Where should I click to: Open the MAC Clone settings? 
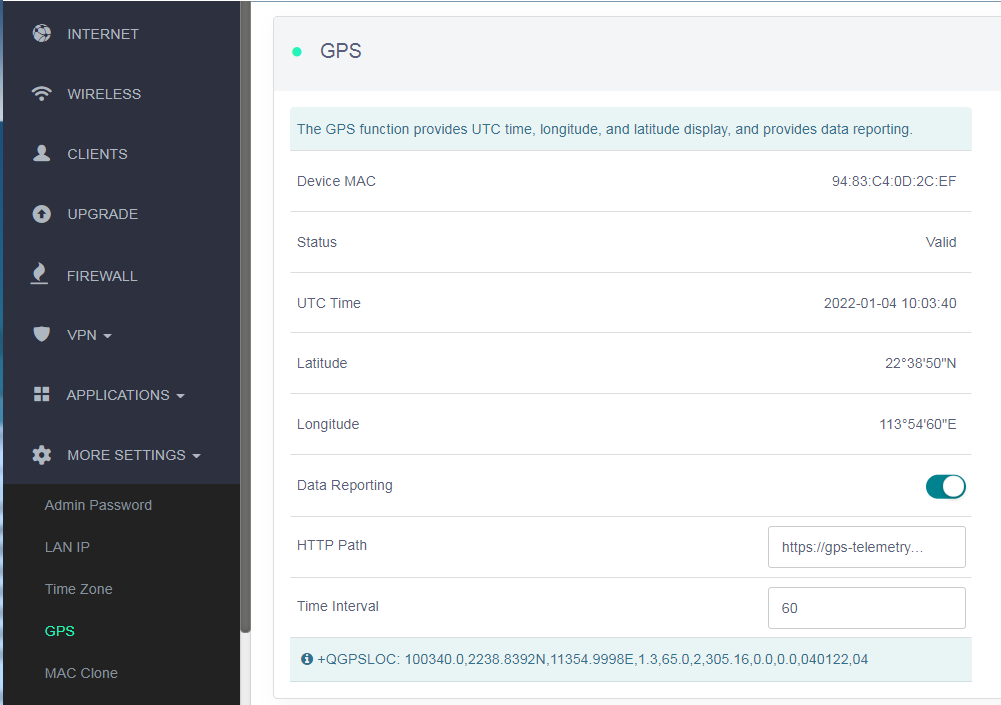(x=81, y=673)
